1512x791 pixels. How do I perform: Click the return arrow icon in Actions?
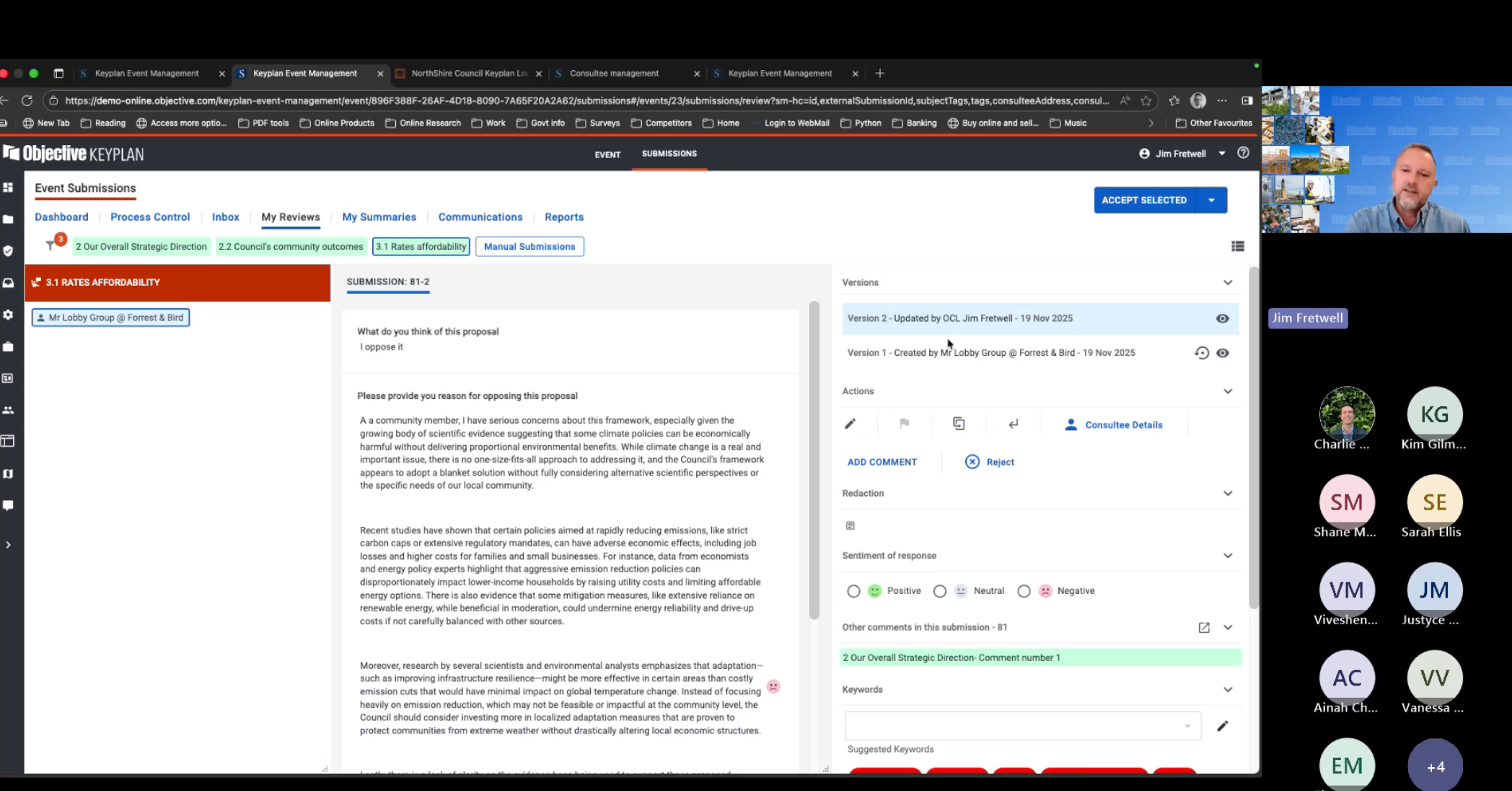(1014, 424)
